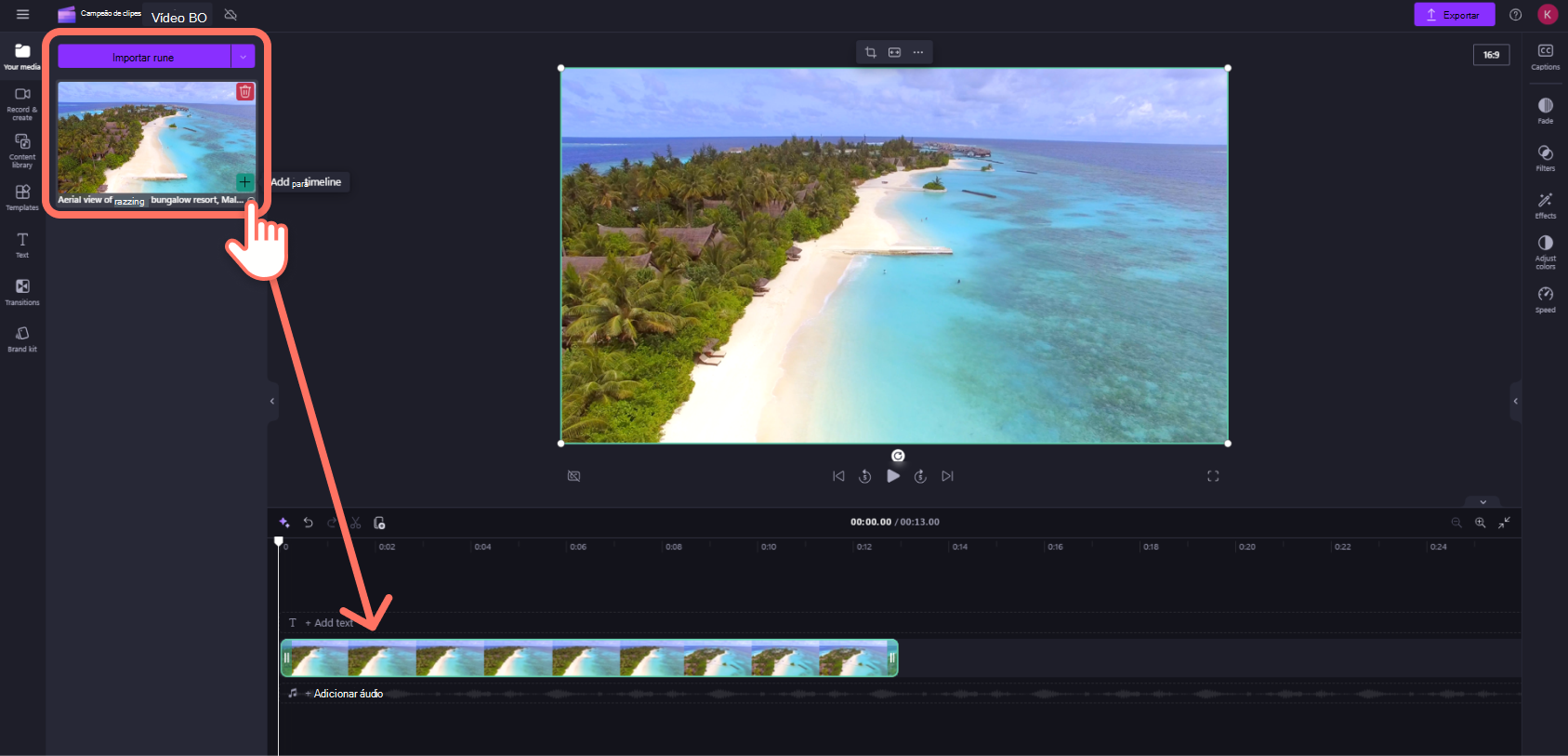1568x756 pixels.
Task: Open Brand kit panel
Action: (x=22, y=339)
